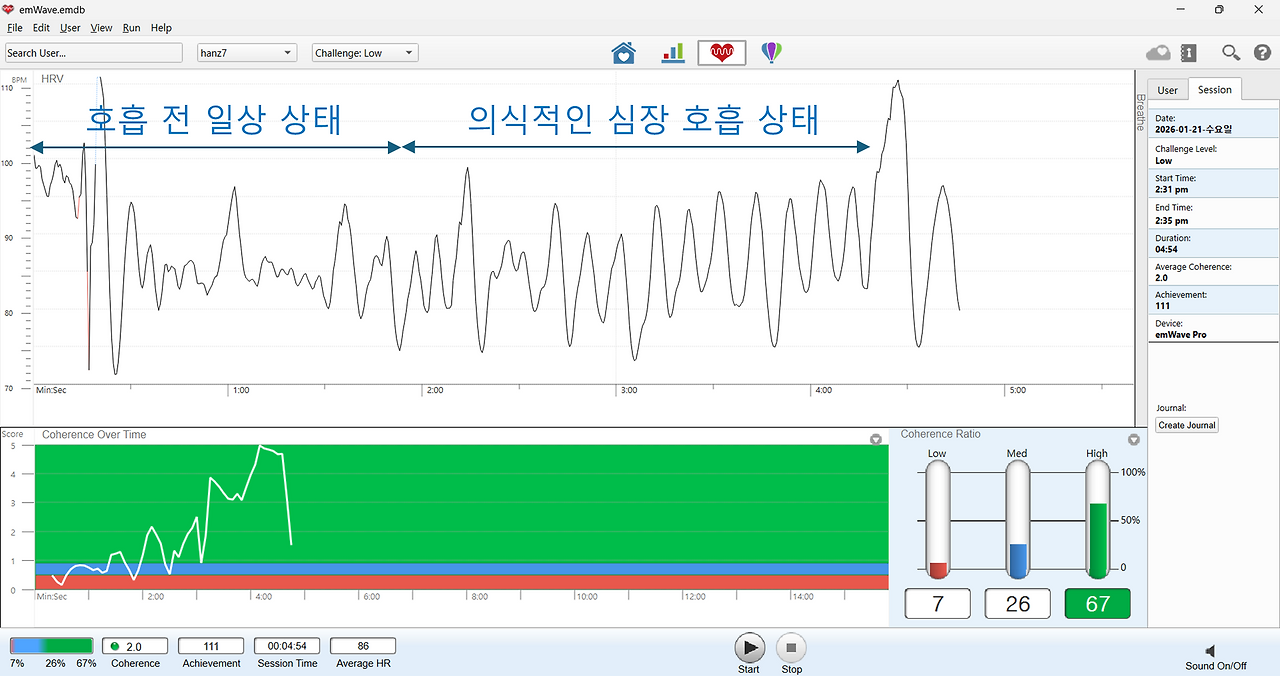Click the HeartCloud sync icon
Viewport: 1280px width, 676px height.
(1158, 53)
